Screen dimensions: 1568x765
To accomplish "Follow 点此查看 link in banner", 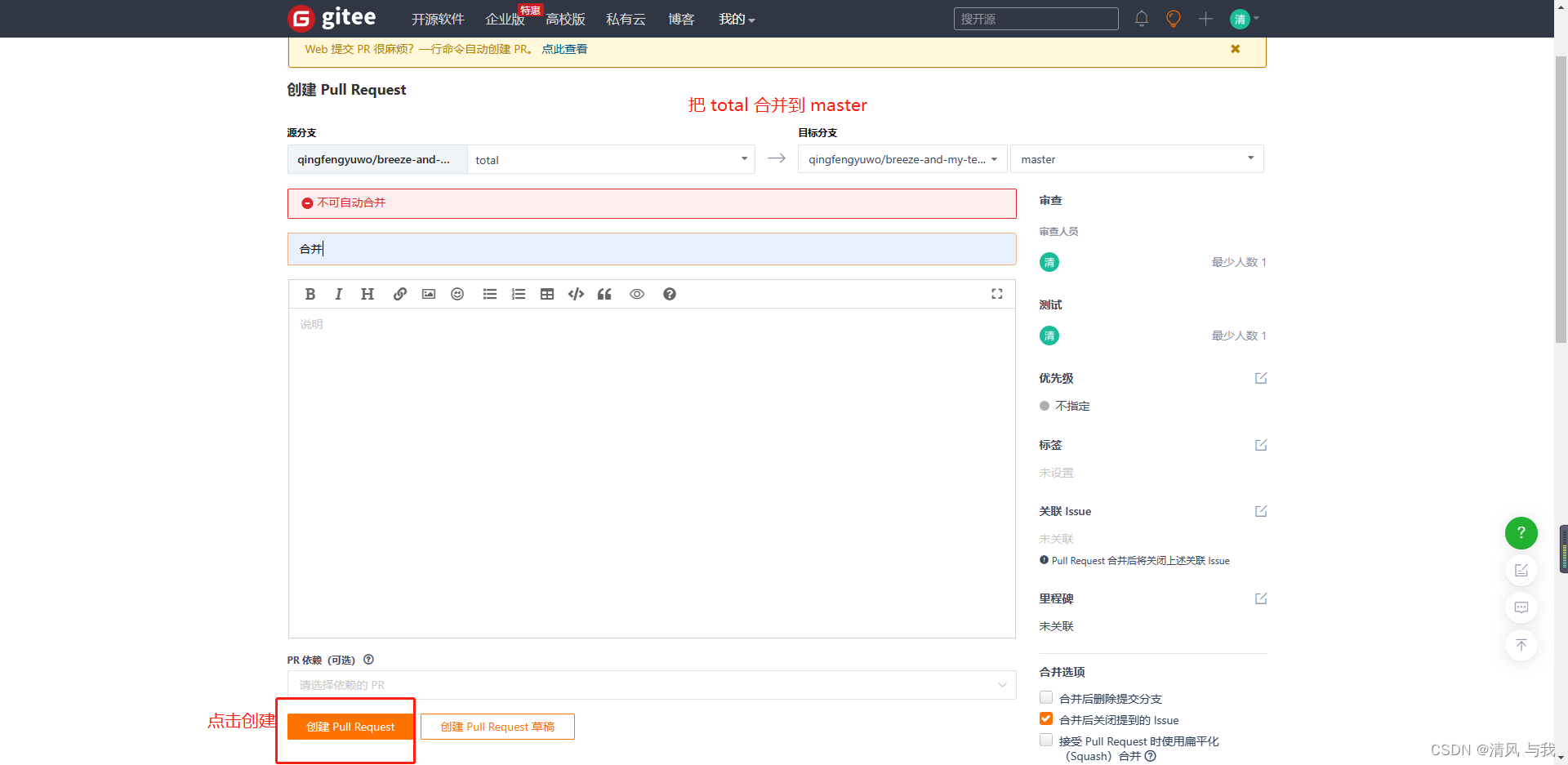I will click(x=564, y=49).
